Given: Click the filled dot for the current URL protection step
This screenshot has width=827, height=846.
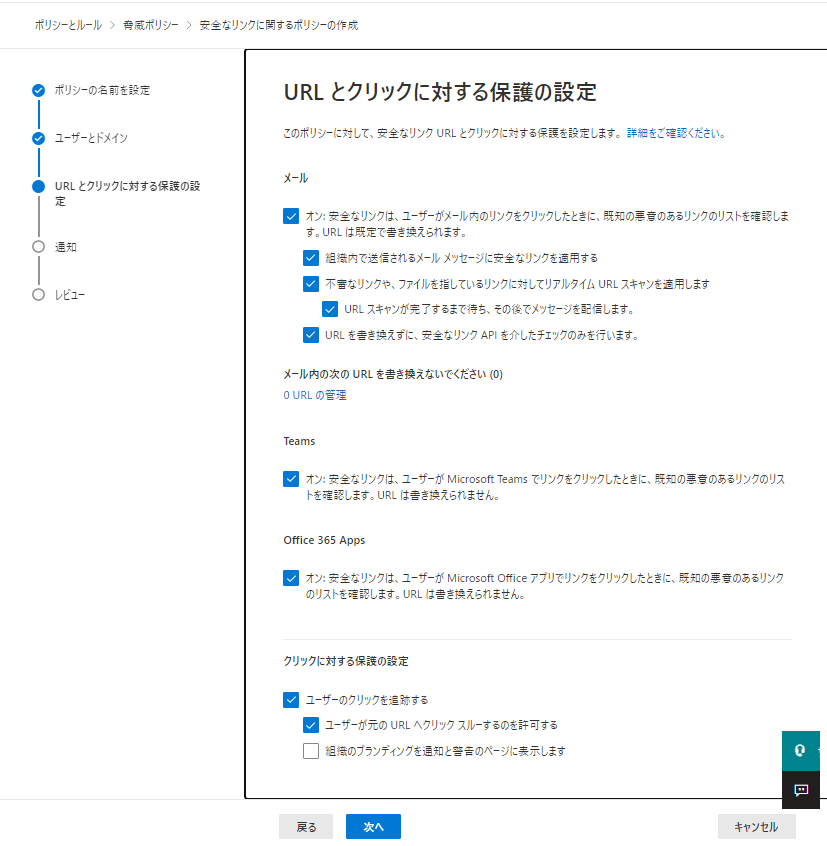Looking at the screenshot, I should click(x=38, y=187).
